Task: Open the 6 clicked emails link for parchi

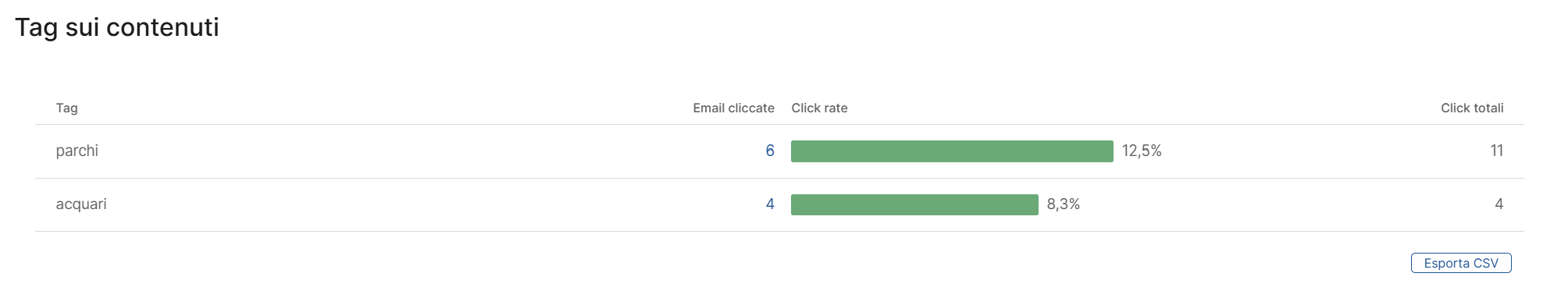Action: pyautogui.click(x=770, y=151)
